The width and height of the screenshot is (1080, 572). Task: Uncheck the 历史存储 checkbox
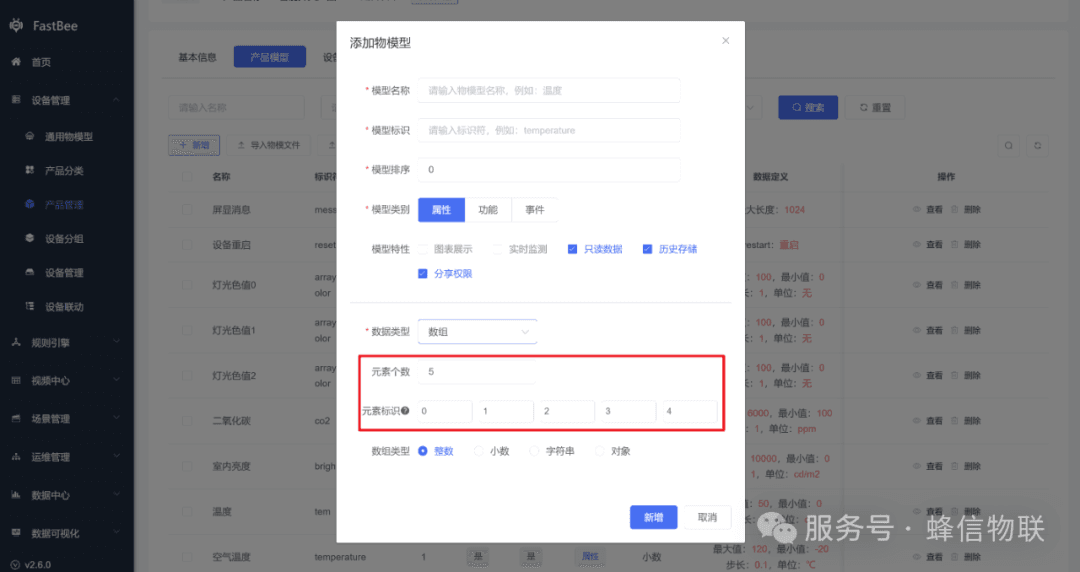click(647, 249)
